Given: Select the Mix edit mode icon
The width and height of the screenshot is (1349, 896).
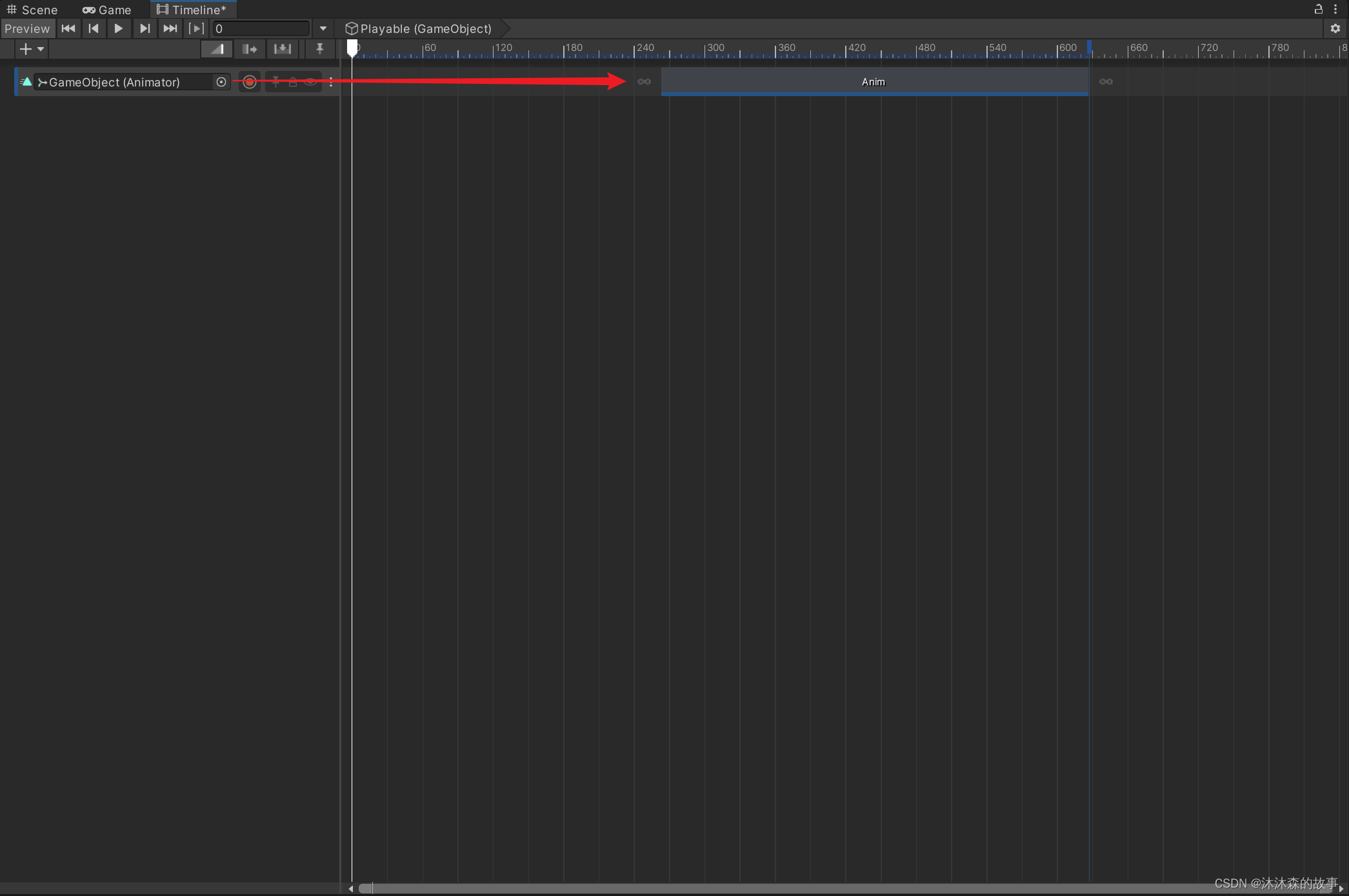Looking at the screenshot, I should 217,49.
